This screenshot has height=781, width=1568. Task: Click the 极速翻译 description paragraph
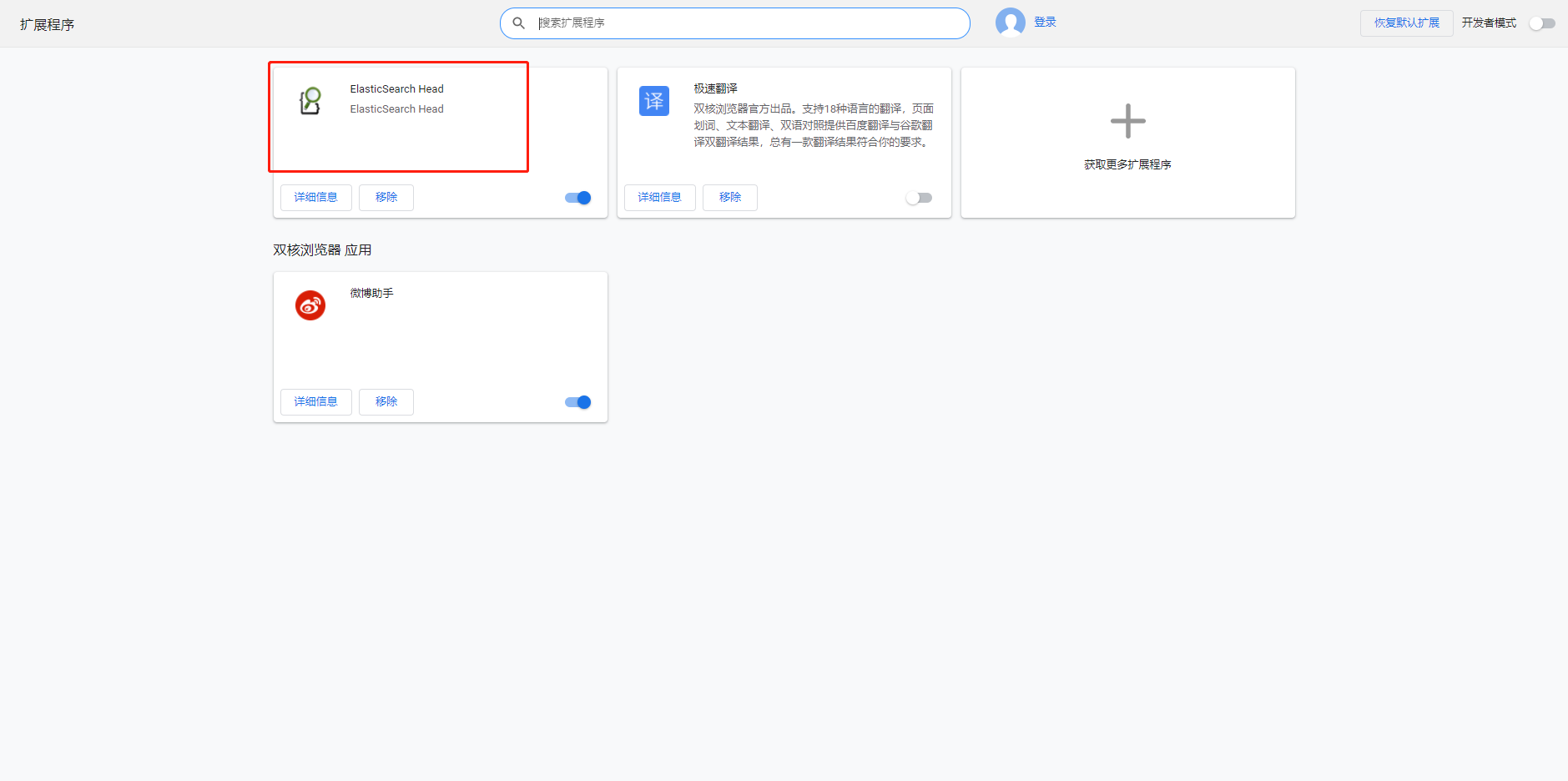(814, 125)
